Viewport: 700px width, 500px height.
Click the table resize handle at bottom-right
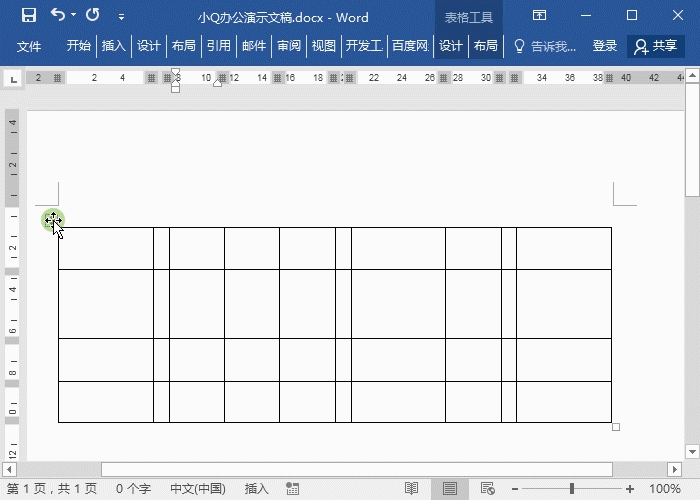point(616,427)
